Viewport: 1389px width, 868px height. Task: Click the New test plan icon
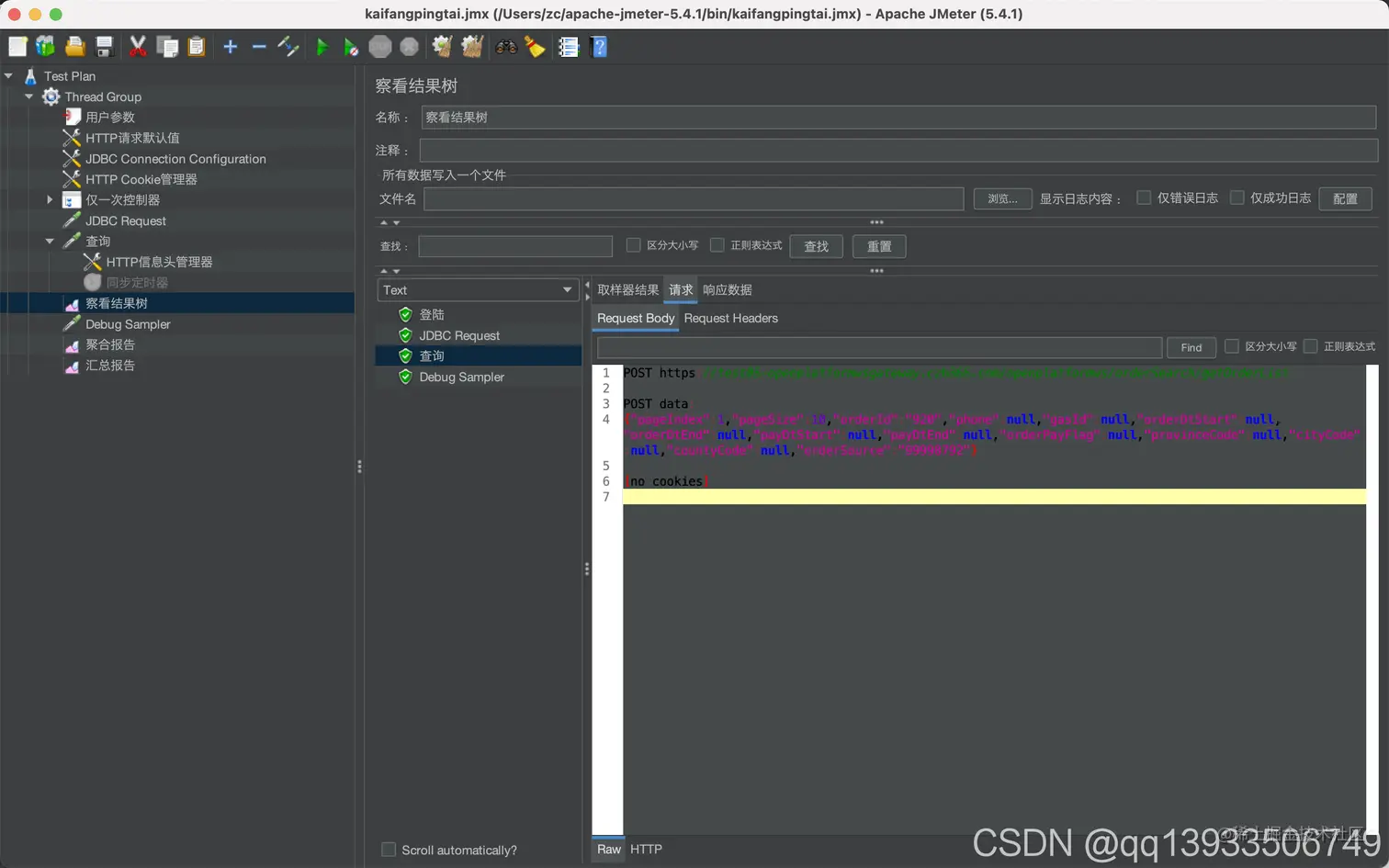17,46
